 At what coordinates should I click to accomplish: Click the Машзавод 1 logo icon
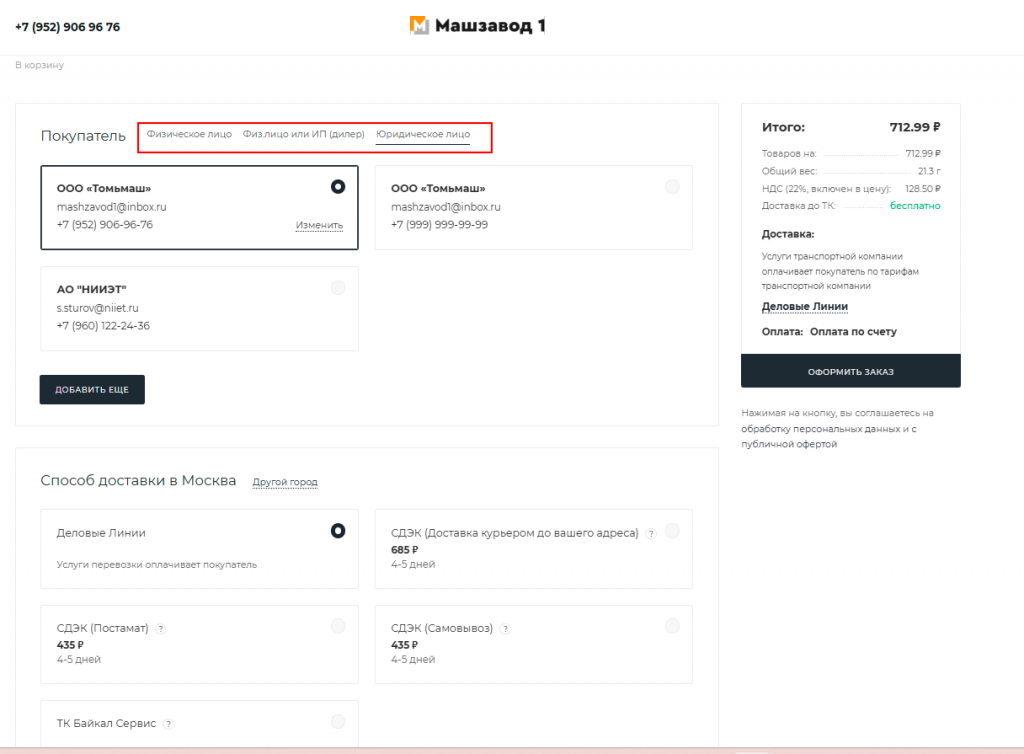(x=420, y=26)
